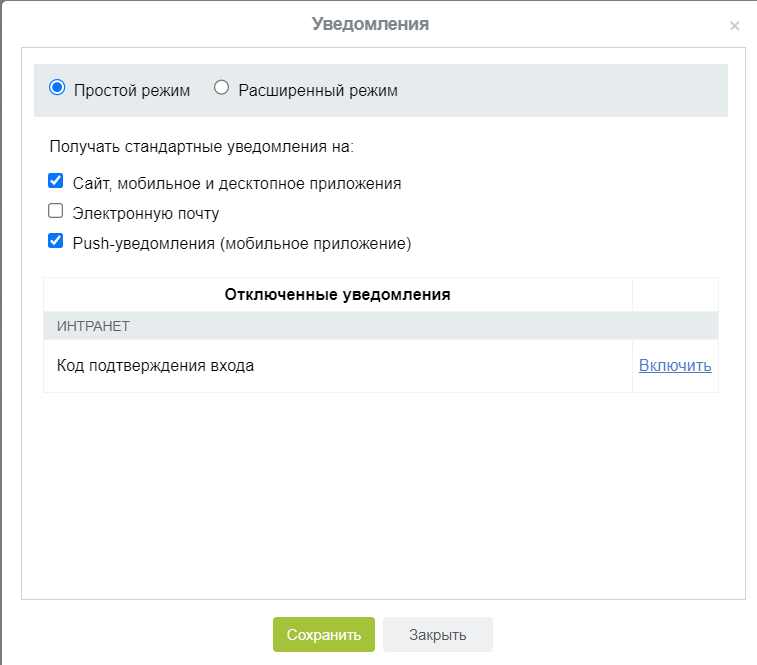Switch to the Расширенный режим radio button
757x665 pixels.
[222, 88]
